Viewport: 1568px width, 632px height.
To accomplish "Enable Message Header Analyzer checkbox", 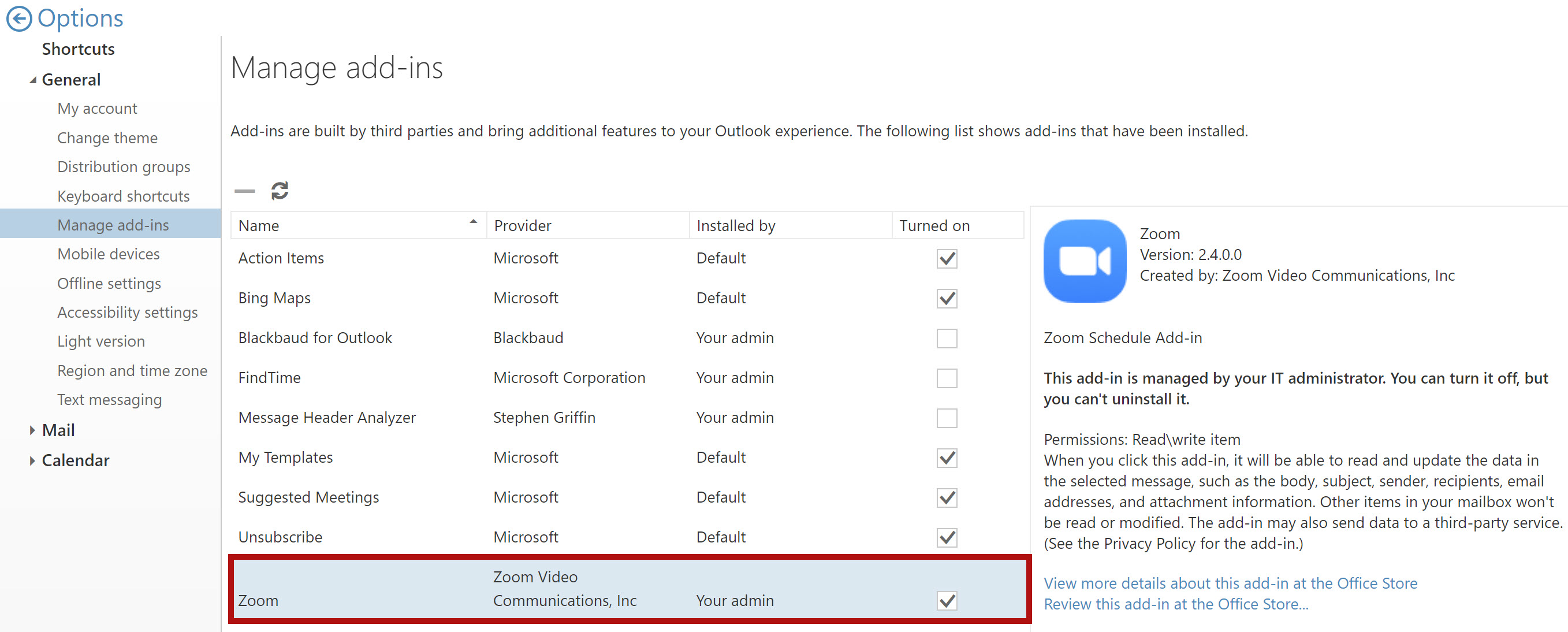I will [x=947, y=418].
